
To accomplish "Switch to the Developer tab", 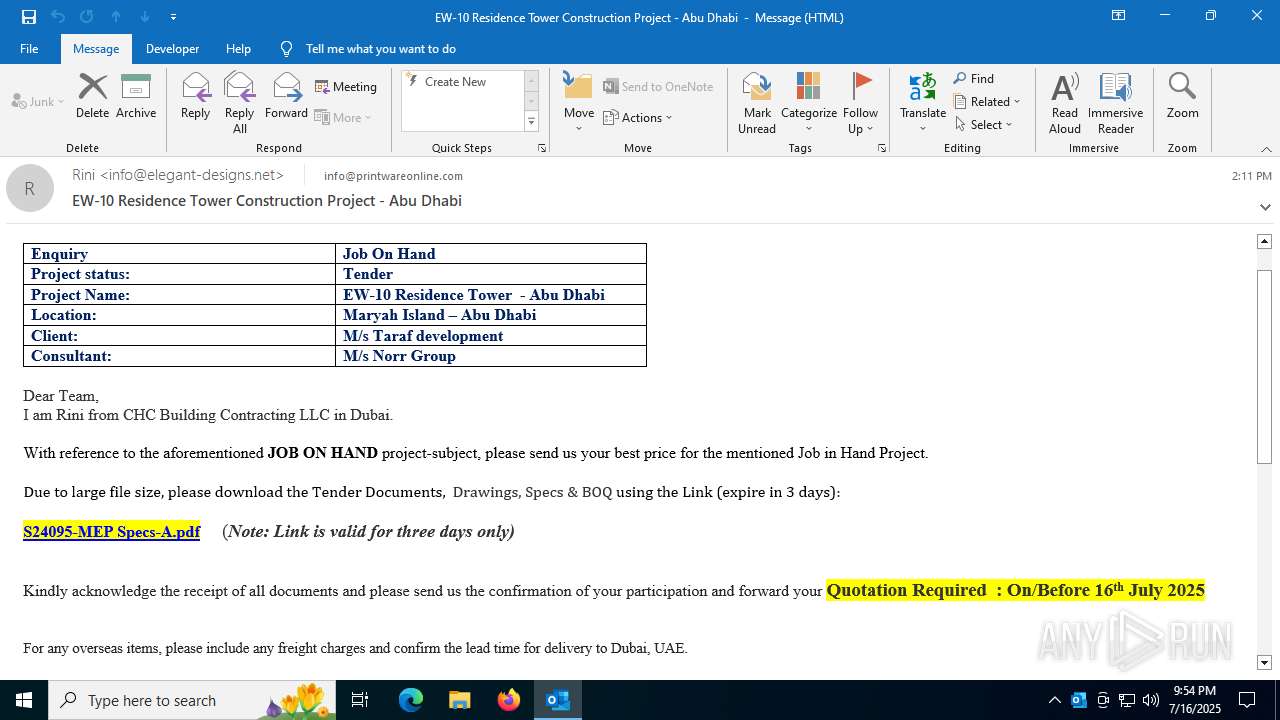I will 172,49.
